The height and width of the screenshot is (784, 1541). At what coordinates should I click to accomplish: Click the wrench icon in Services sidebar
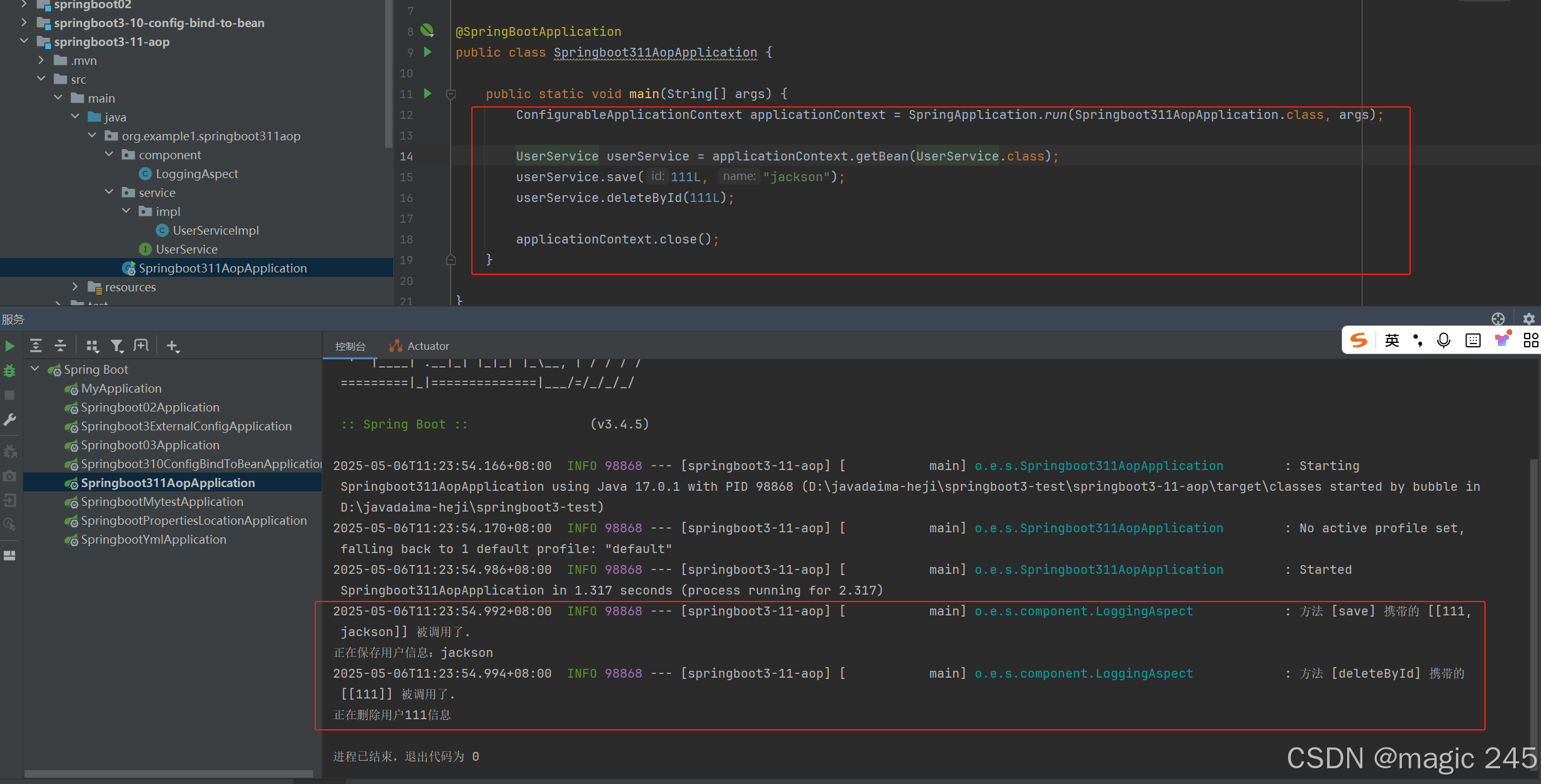coord(9,420)
